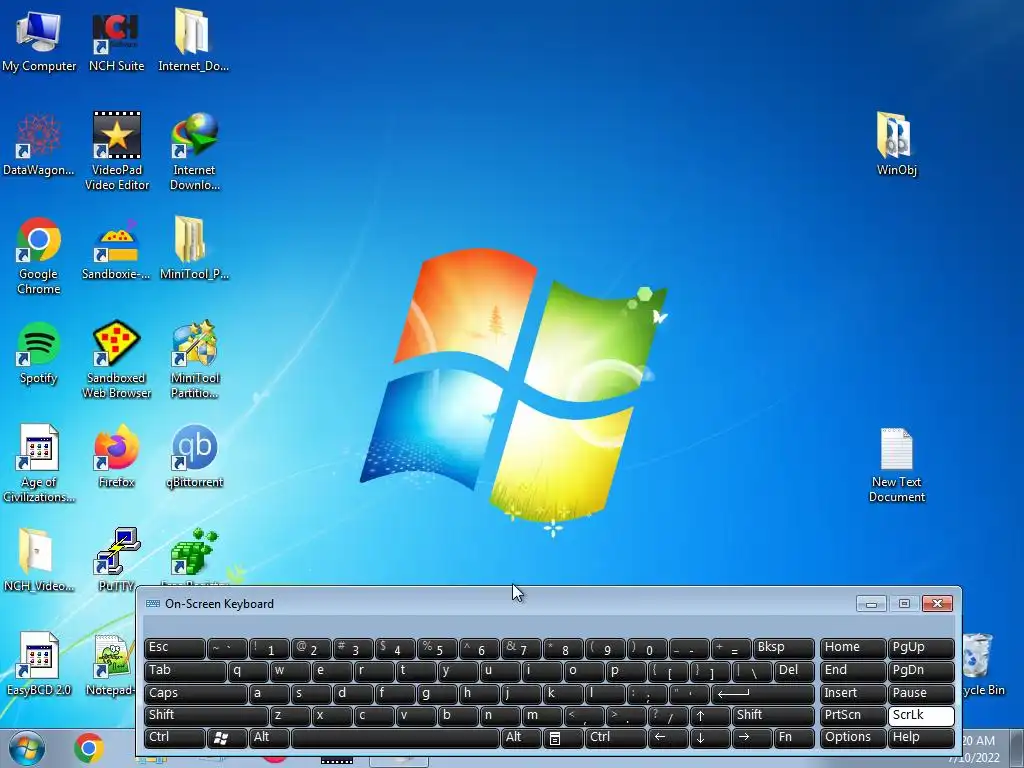Click the Help key on the keyboard
This screenshot has height=768, width=1024.
click(921, 737)
